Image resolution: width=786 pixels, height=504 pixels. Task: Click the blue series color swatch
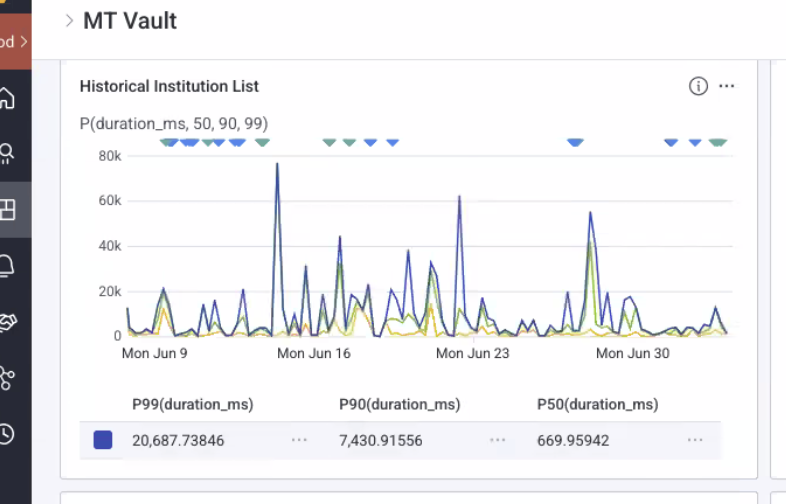pyautogui.click(x=102, y=440)
